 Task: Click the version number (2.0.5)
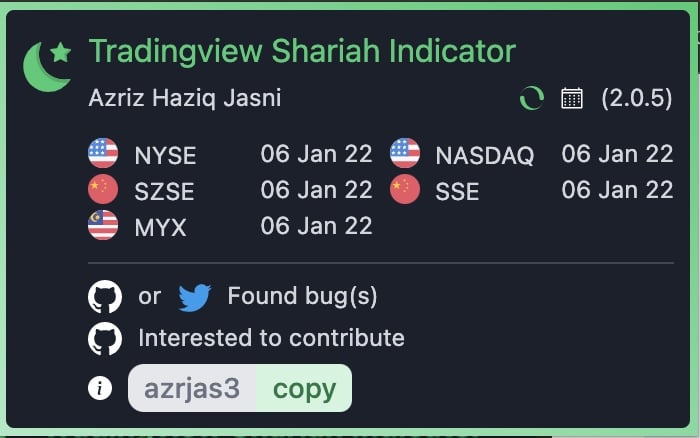pyautogui.click(x=637, y=98)
